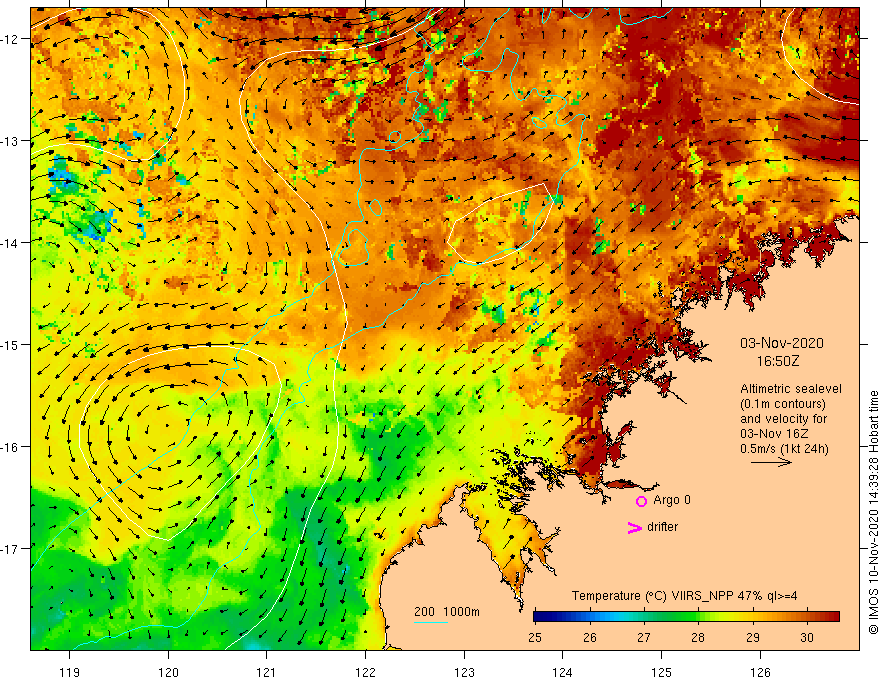Click the date text '03-Nov-2020'
The height and width of the screenshot is (680, 880).
(782, 343)
